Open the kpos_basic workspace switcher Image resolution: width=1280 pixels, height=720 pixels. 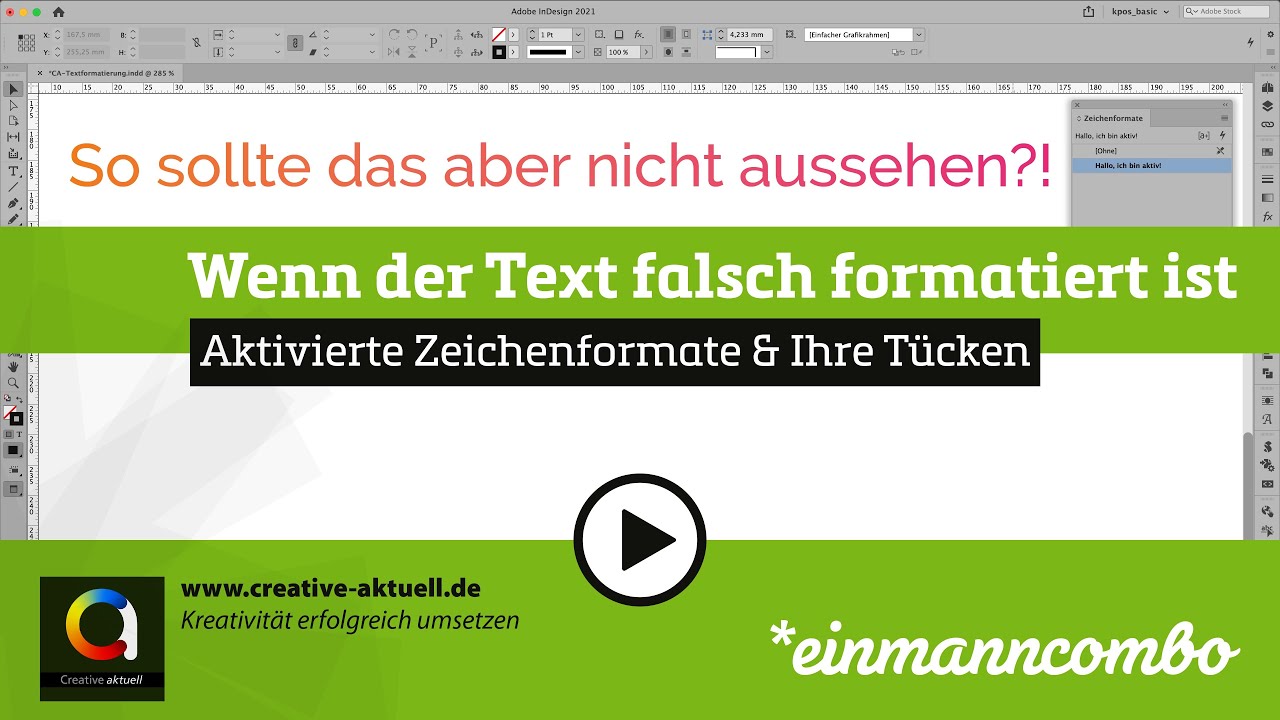pos(1140,12)
